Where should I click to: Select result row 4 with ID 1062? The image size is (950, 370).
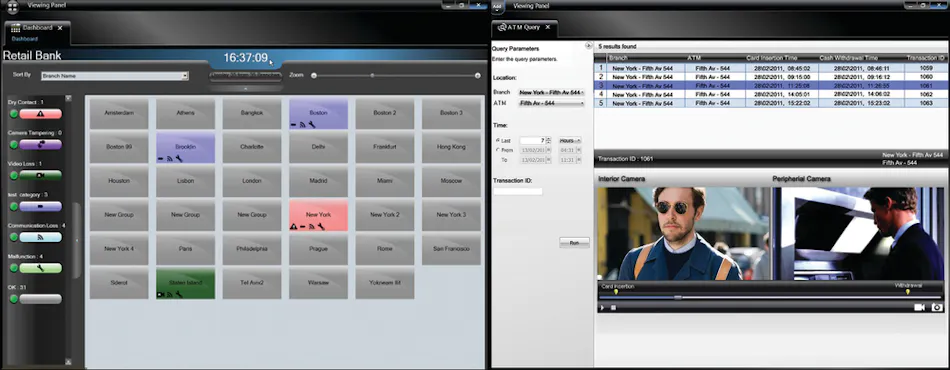[x=772, y=94]
